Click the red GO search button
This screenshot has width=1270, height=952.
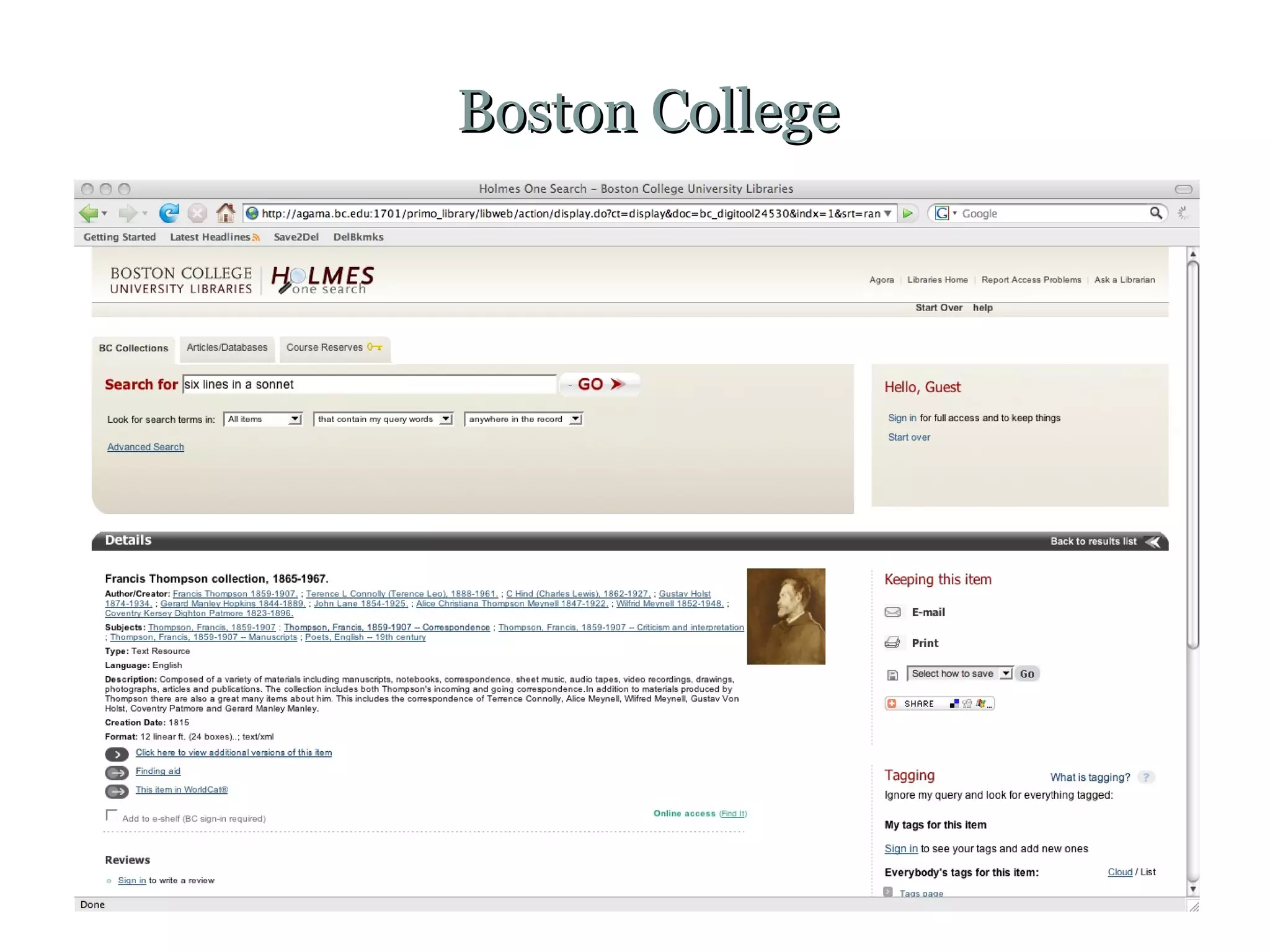click(x=600, y=384)
